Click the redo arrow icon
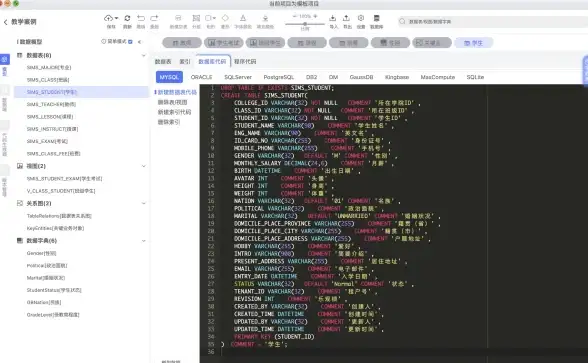This screenshot has width=588, height=363. point(154,18)
